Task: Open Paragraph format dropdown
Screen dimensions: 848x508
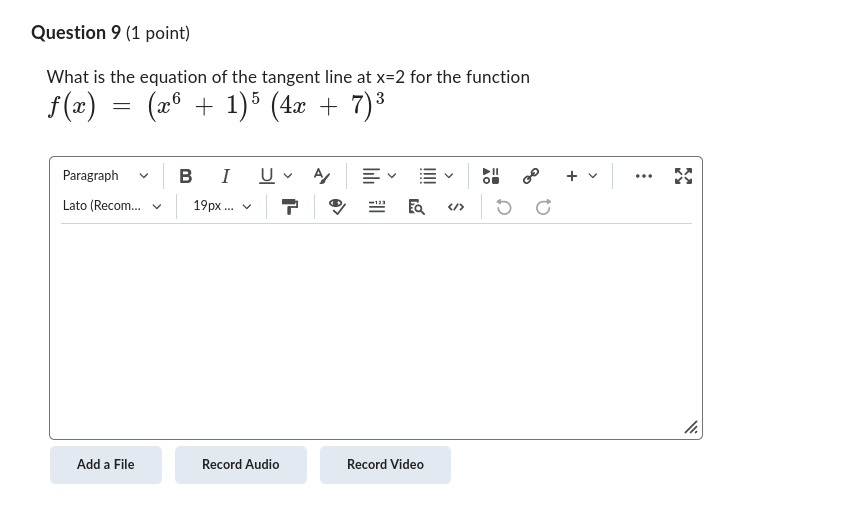Action: 105,176
